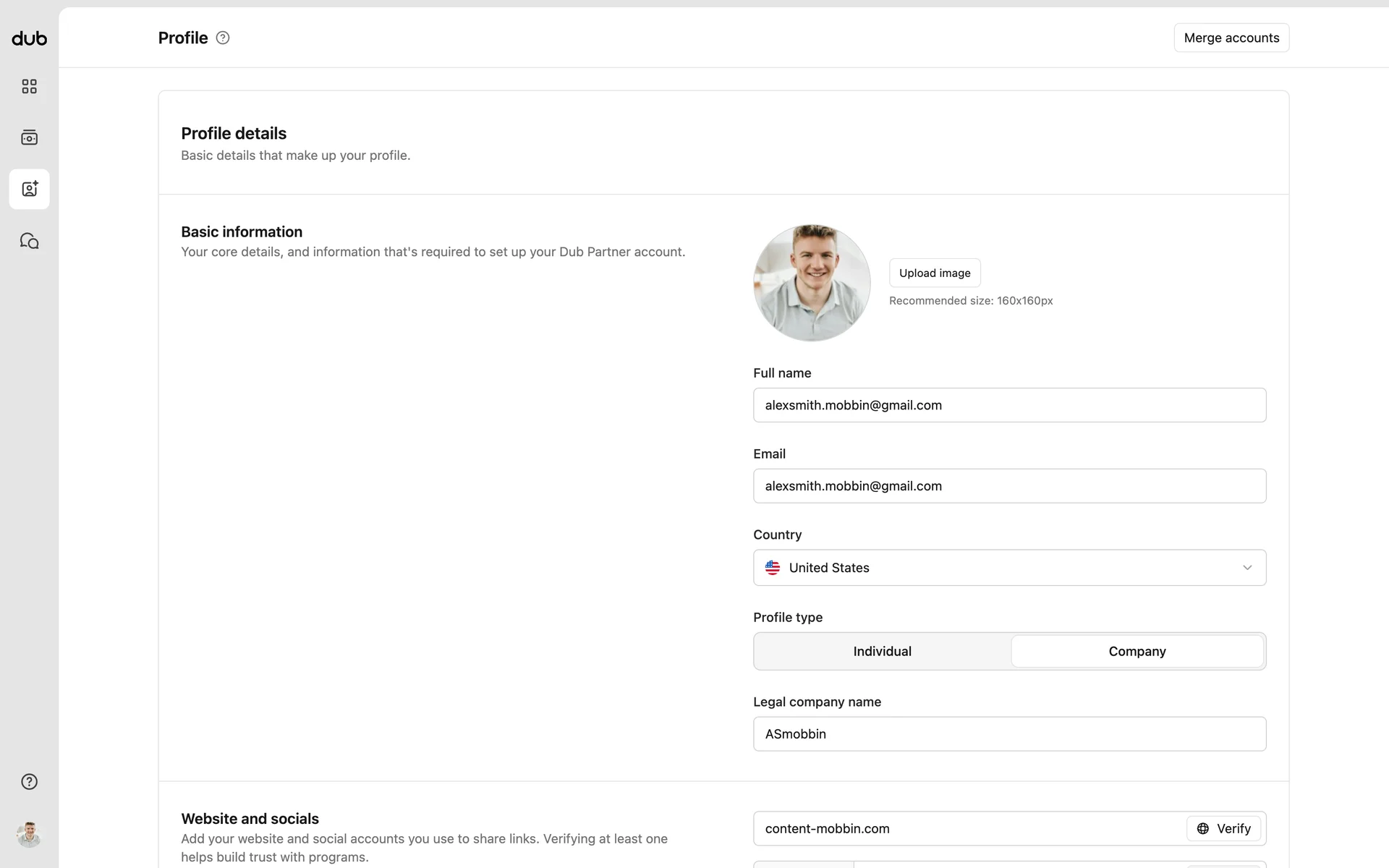Click the profile photo thumbnail
This screenshot has height=868, width=1389.
point(812,283)
